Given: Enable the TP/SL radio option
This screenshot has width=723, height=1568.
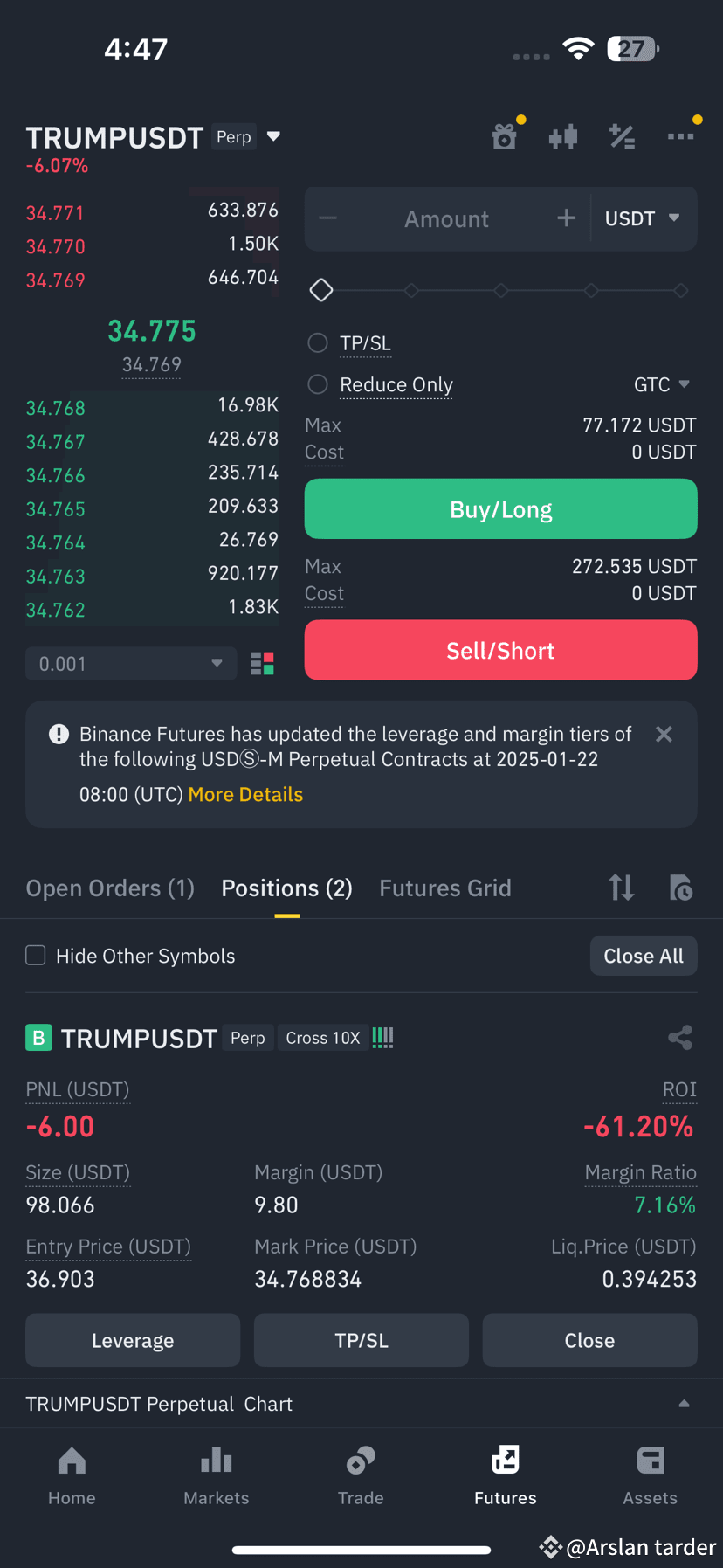Looking at the screenshot, I should click(x=318, y=343).
